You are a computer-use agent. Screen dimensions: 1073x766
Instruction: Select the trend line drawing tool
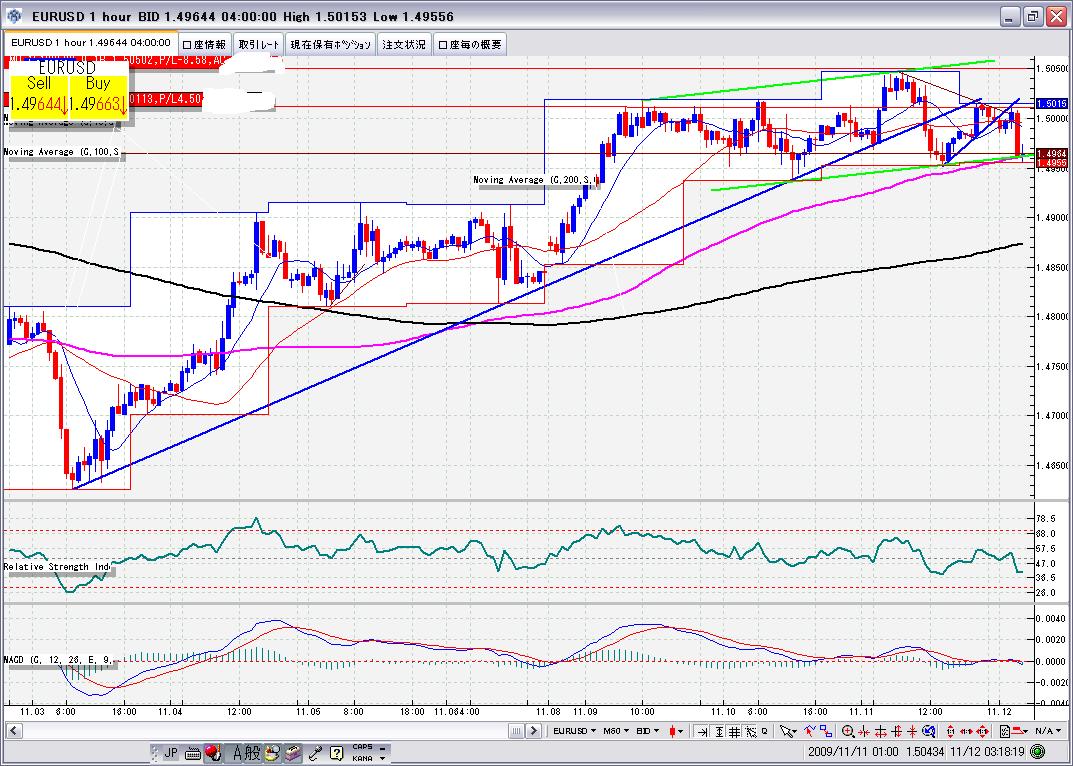click(809, 731)
